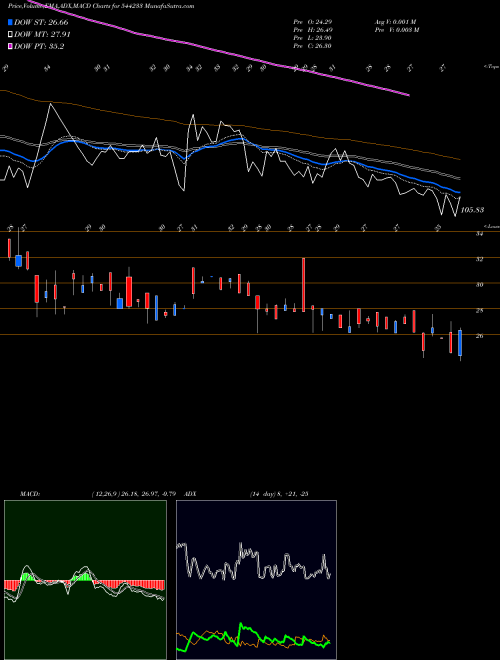Click the ADX parameters '(14 day) 8, +21, -25'
The height and width of the screenshot is (660, 500).
point(279,494)
